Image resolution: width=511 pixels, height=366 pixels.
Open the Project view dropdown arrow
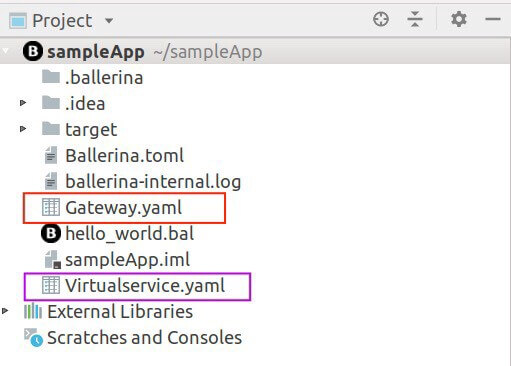pyautogui.click(x=109, y=21)
